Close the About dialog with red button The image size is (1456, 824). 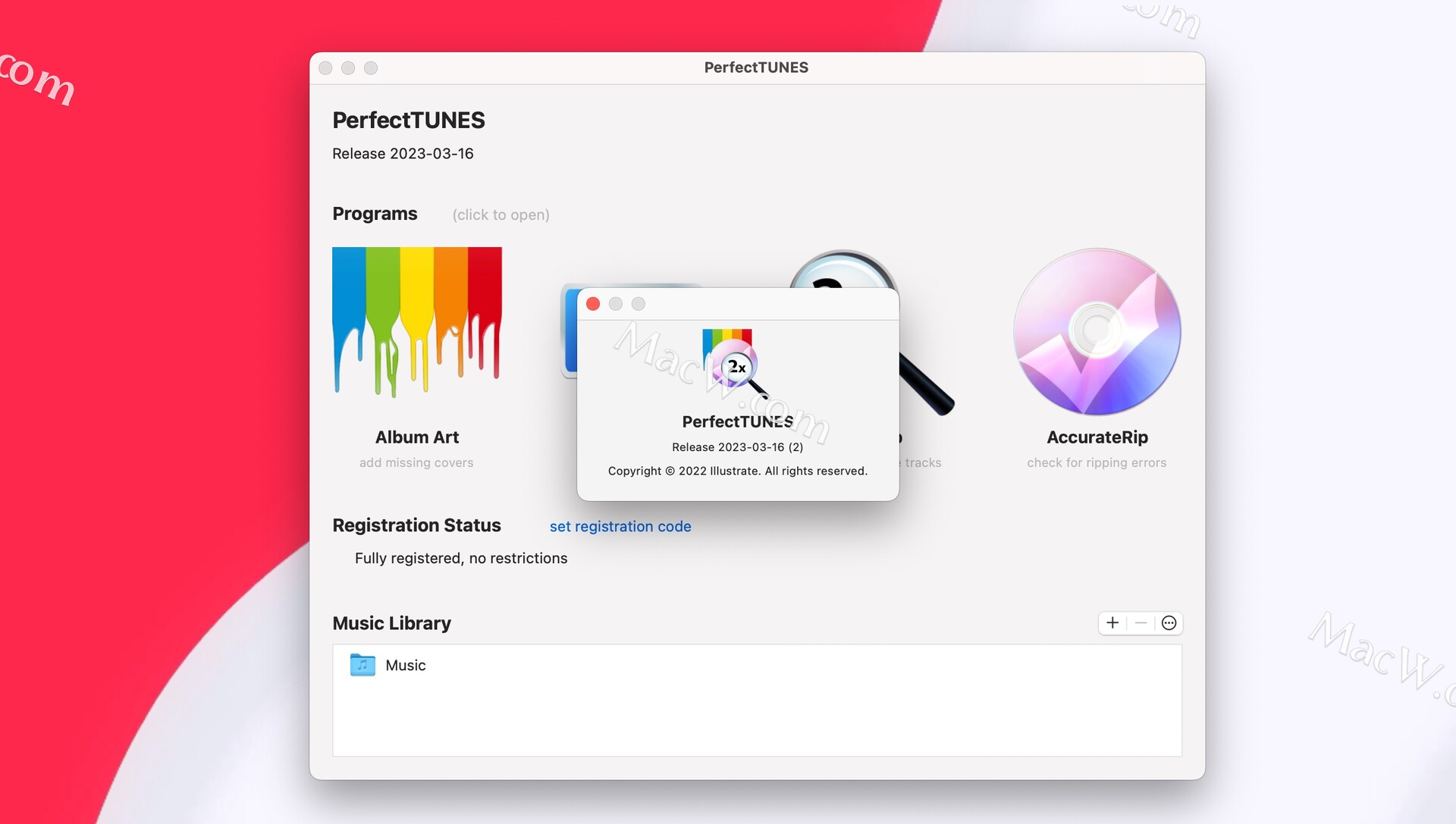(x=593, y=304)
